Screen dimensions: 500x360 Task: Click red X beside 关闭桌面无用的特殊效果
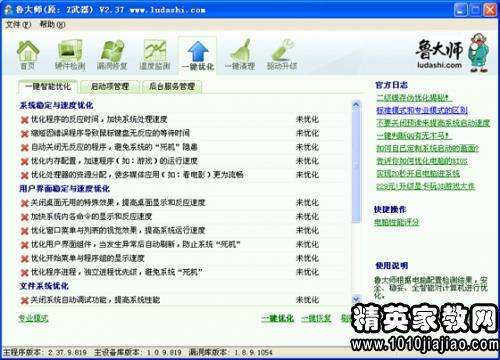coord(24,203)
